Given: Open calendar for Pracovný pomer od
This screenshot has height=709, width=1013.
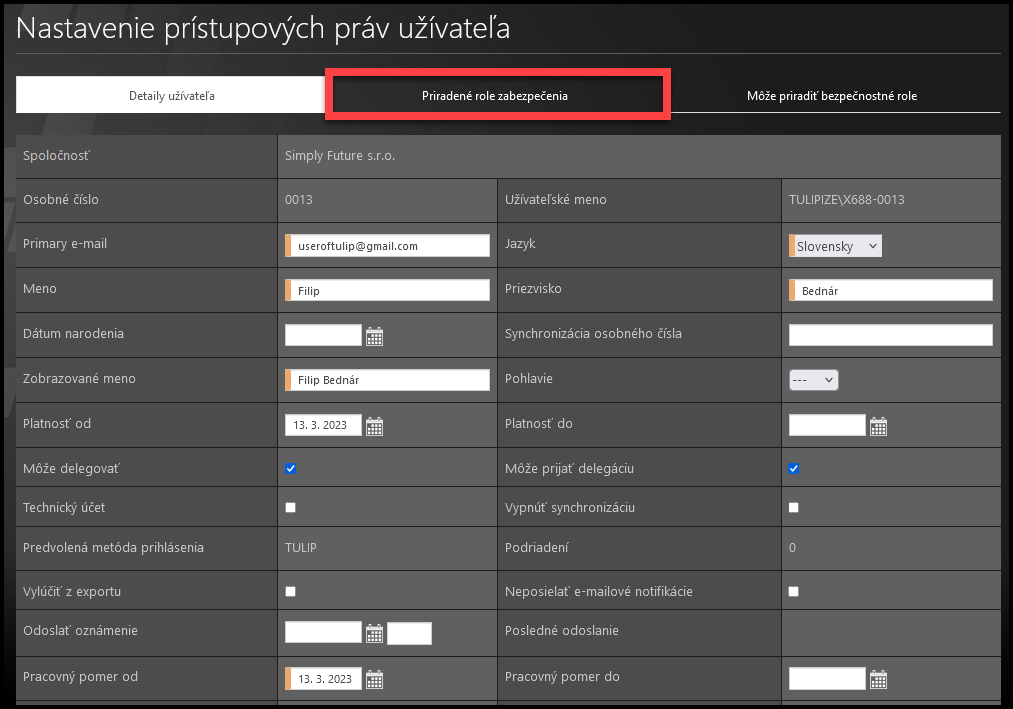Looking at the screenshot, I should (374, 680).
